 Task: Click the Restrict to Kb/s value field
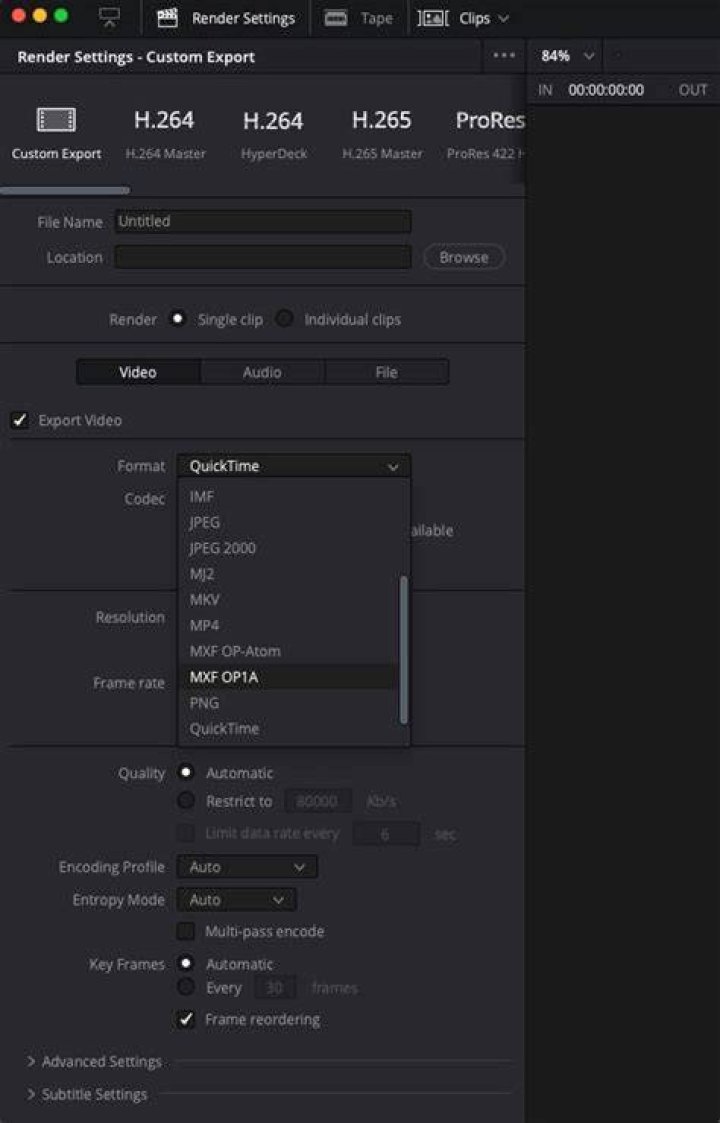[x=318, y=801]
